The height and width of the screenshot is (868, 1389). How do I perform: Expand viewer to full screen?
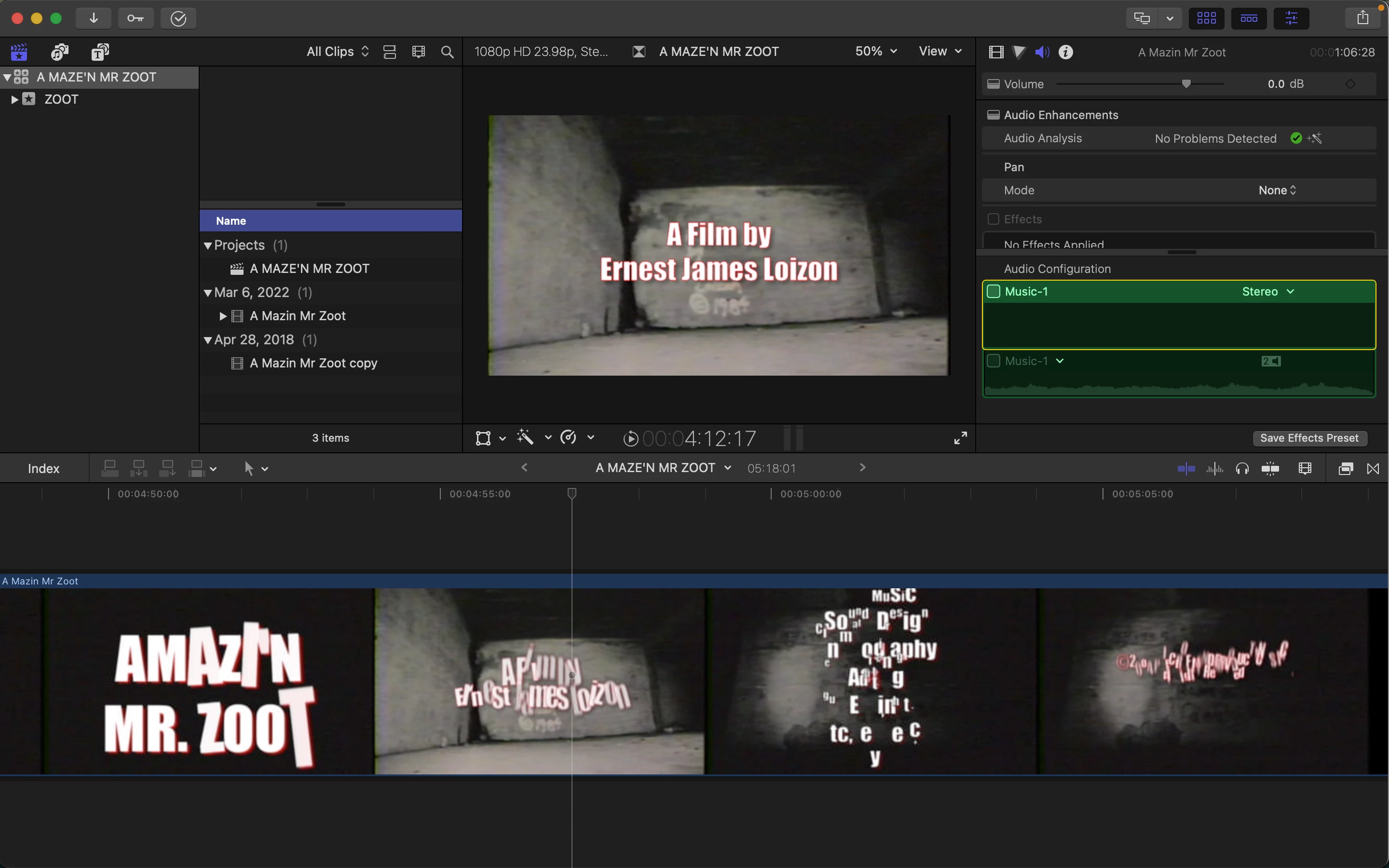pos(960,438)
